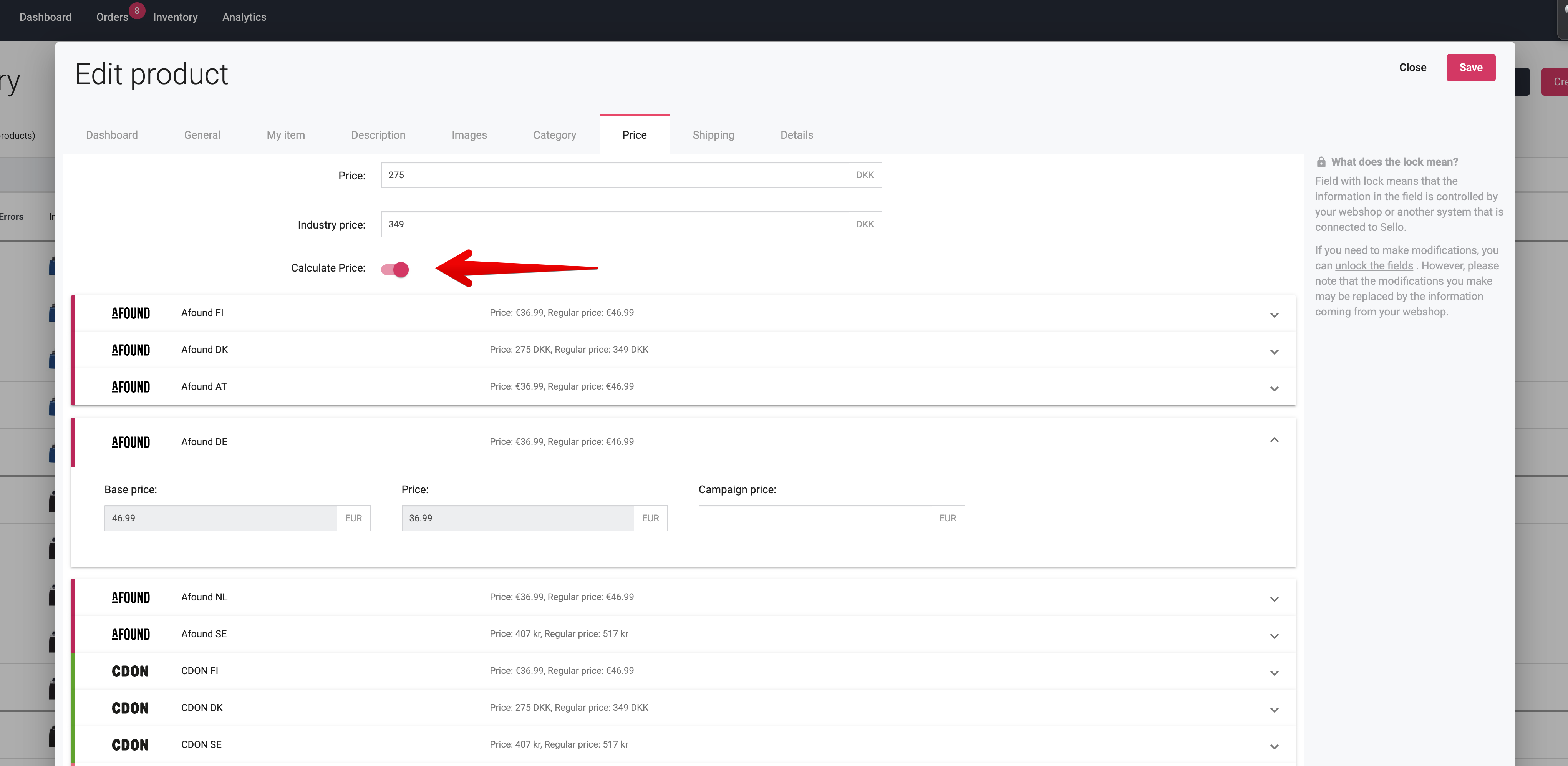This screenshot has width=1568, height=766.
Task: Click the Afound FI marketplace name
Action: (x=202, y=312)
